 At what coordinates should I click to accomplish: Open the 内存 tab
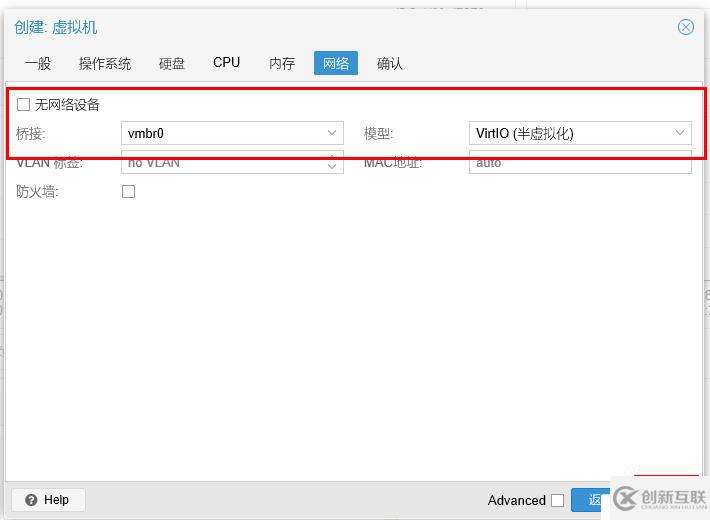(282, 63)
